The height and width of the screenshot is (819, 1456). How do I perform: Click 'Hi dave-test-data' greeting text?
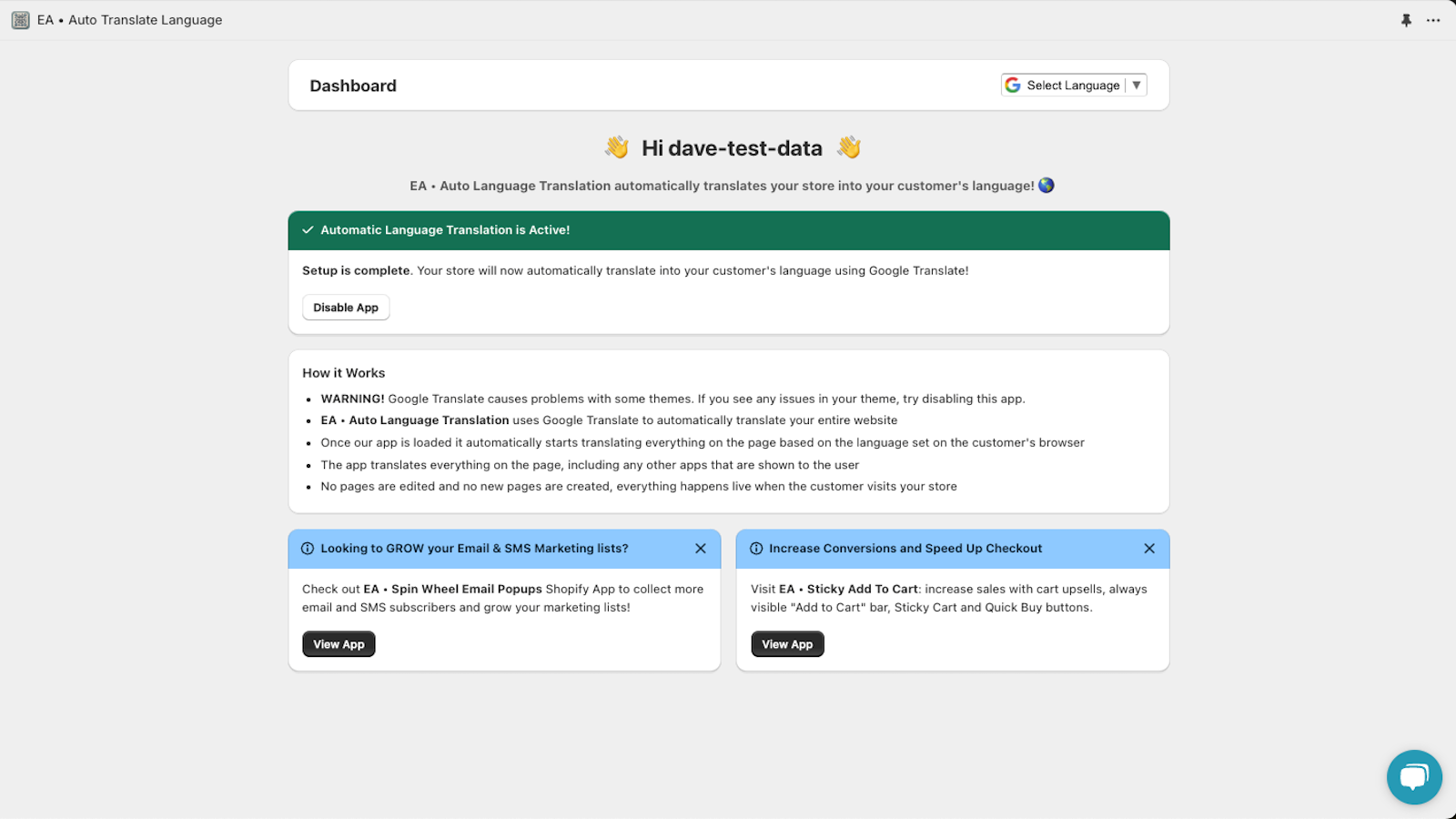[x=732, y=148]
